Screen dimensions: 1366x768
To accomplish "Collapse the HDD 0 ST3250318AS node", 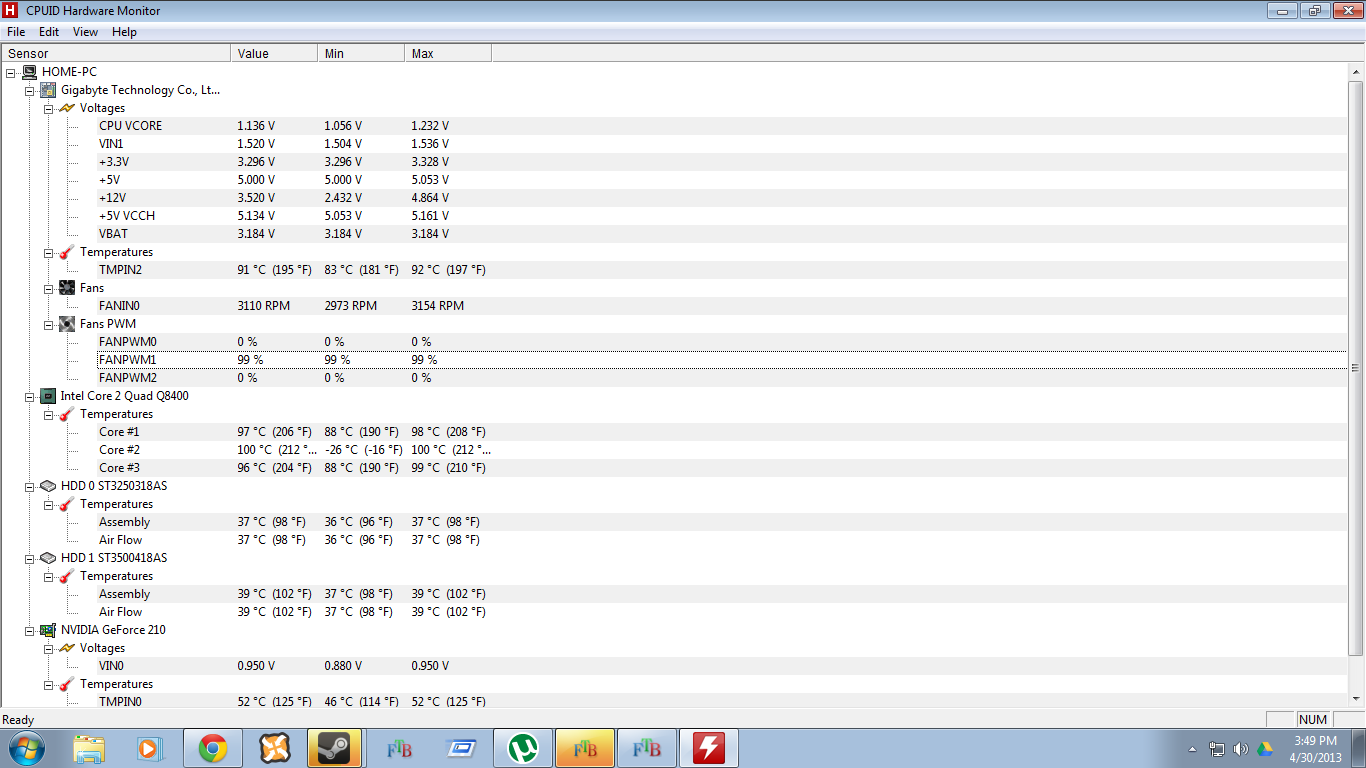I will coord(30,486).
